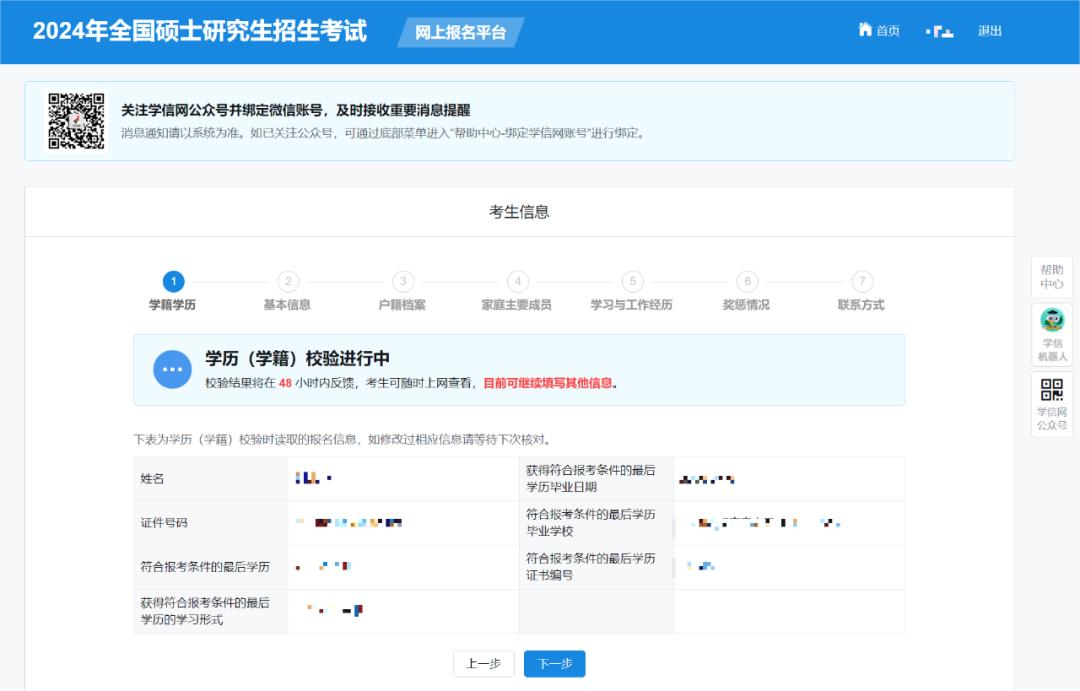Open the user account icon in the top bar
Screen dimensions: 1080x691
(938, 31)
